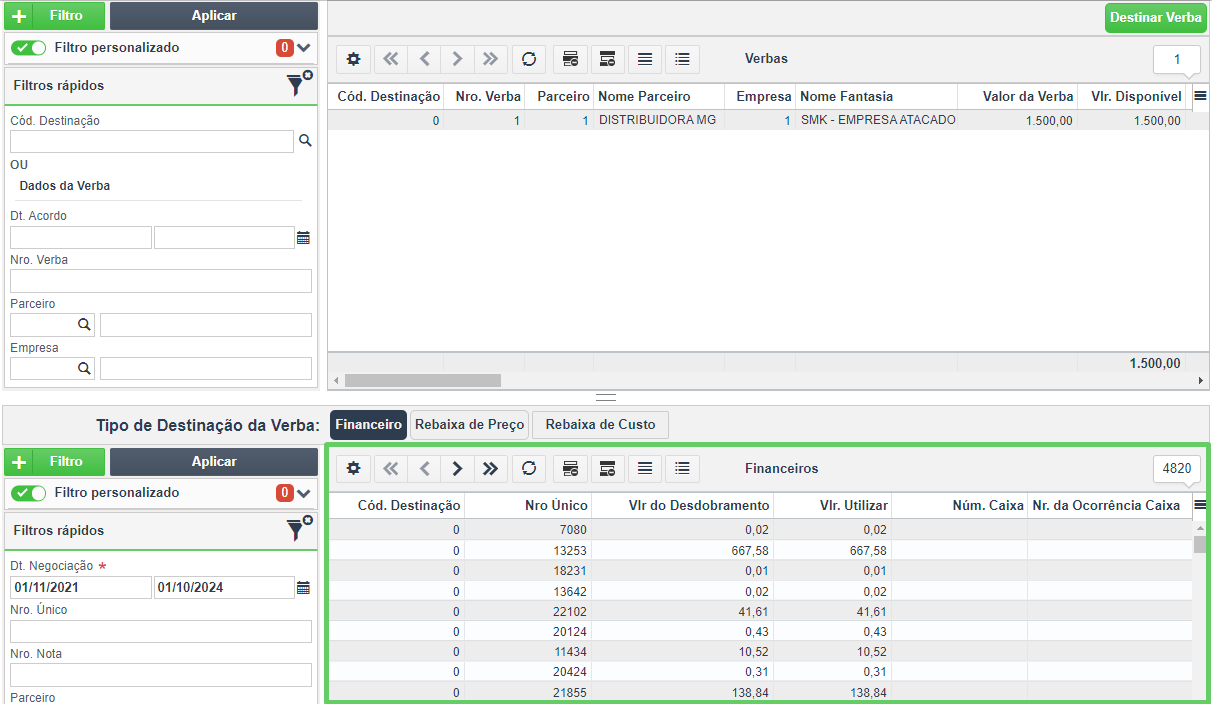Screen dimensions: 1212x704
Task: Switch Financeiros to form view mode
Action: [682, 468]
